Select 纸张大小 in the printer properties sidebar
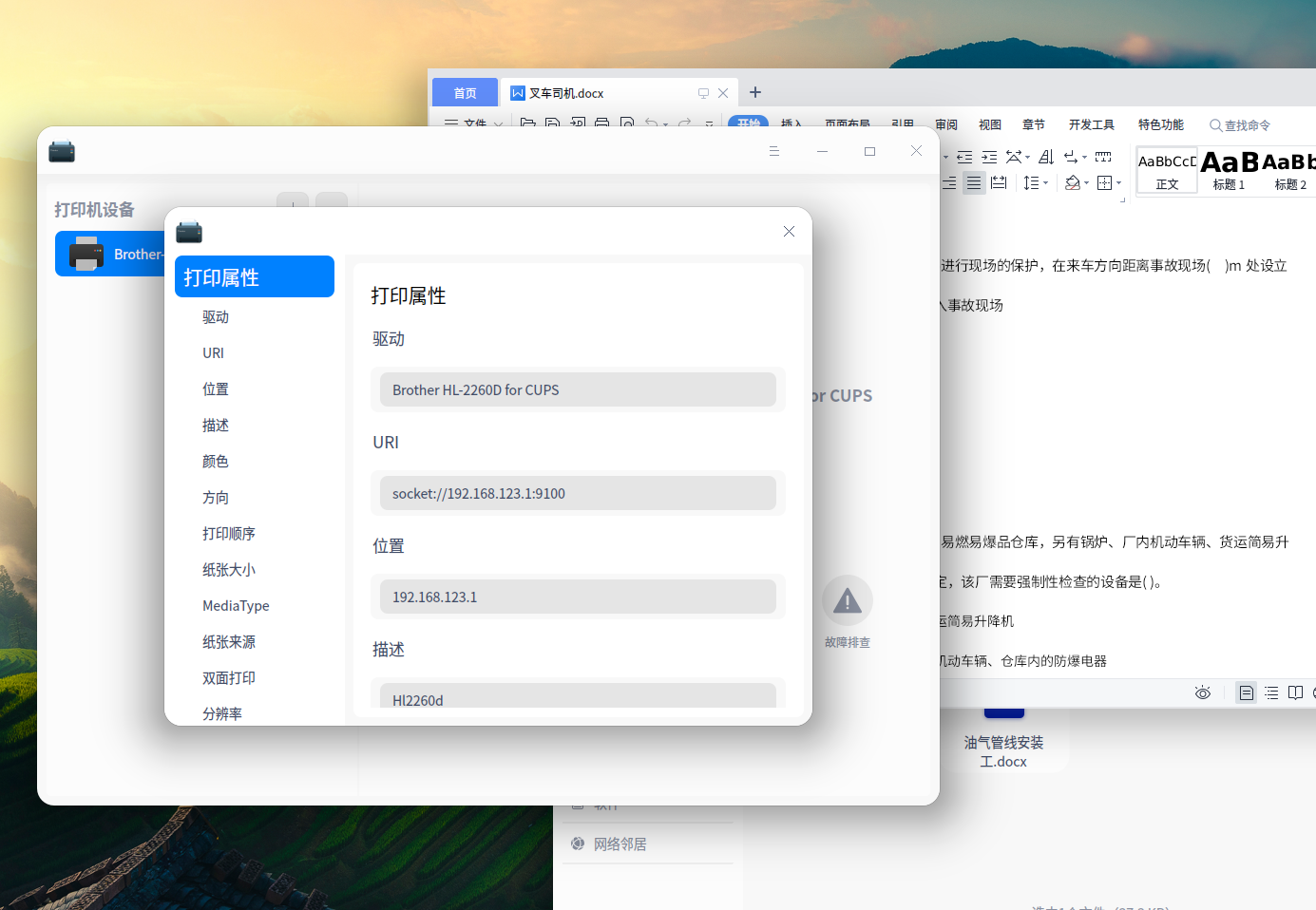Viewport: 1316px width, 910px height. pyautogui.click(x=228, y=569)
